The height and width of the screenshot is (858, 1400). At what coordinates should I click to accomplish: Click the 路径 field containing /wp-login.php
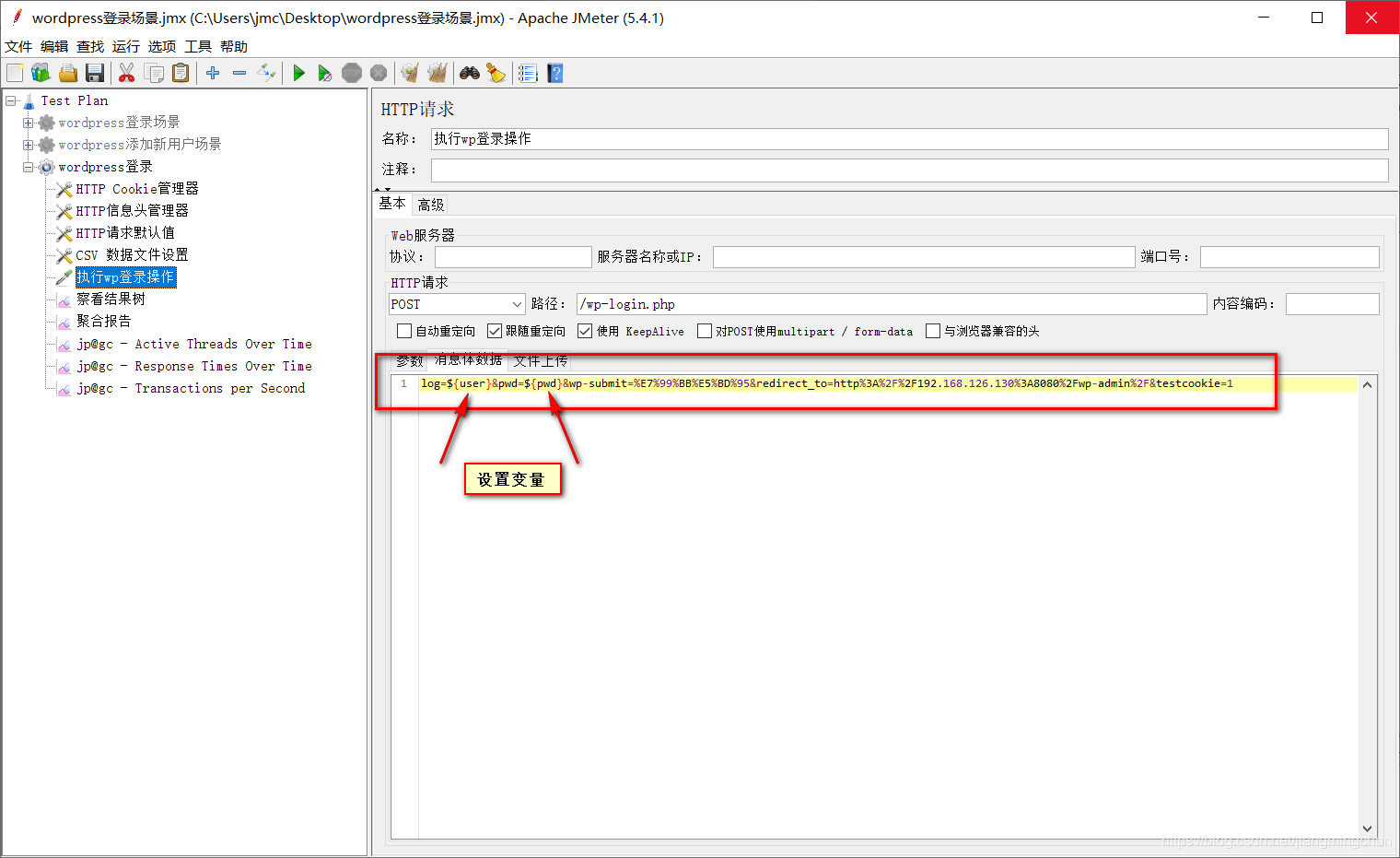tap(892, 304)
